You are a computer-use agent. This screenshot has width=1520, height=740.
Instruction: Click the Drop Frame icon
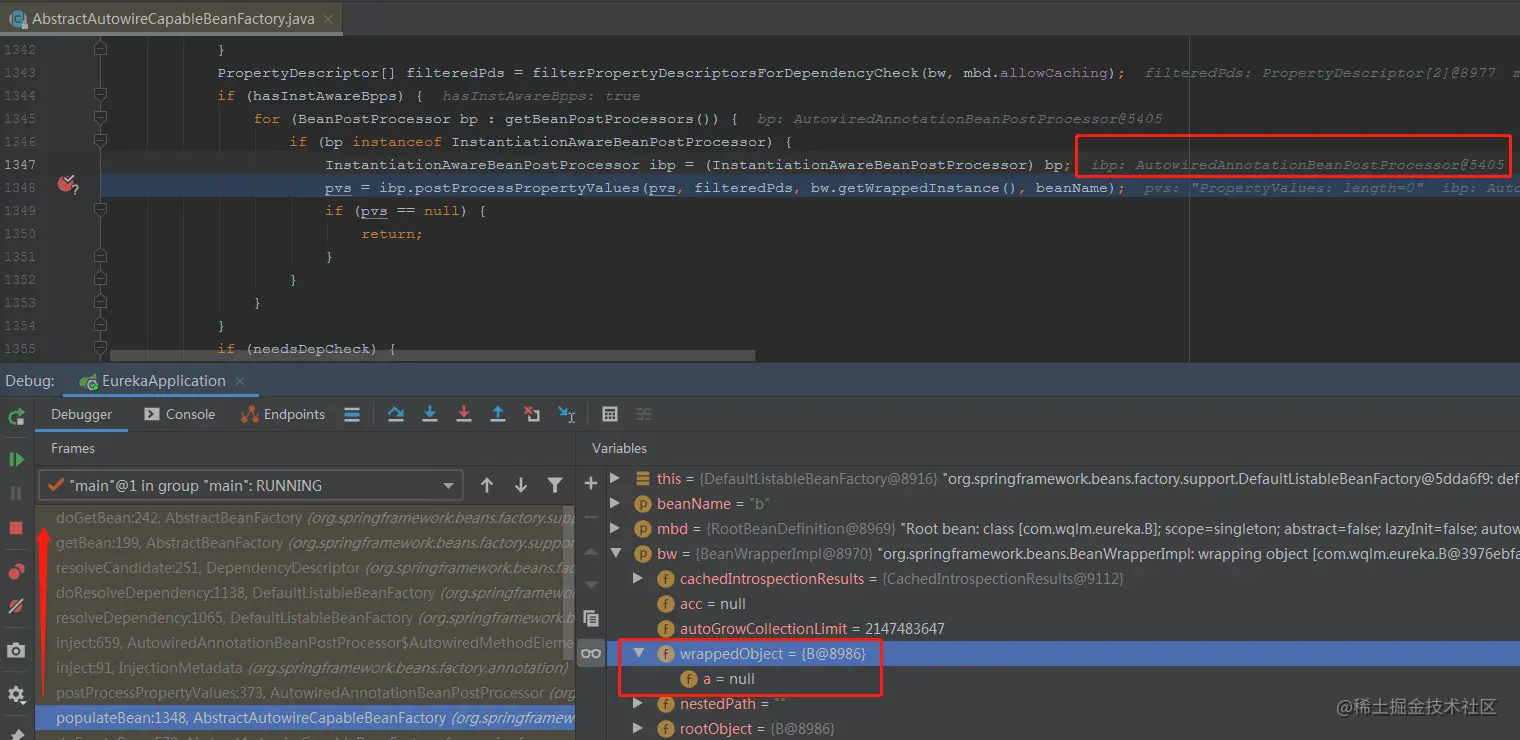point(532,414)
